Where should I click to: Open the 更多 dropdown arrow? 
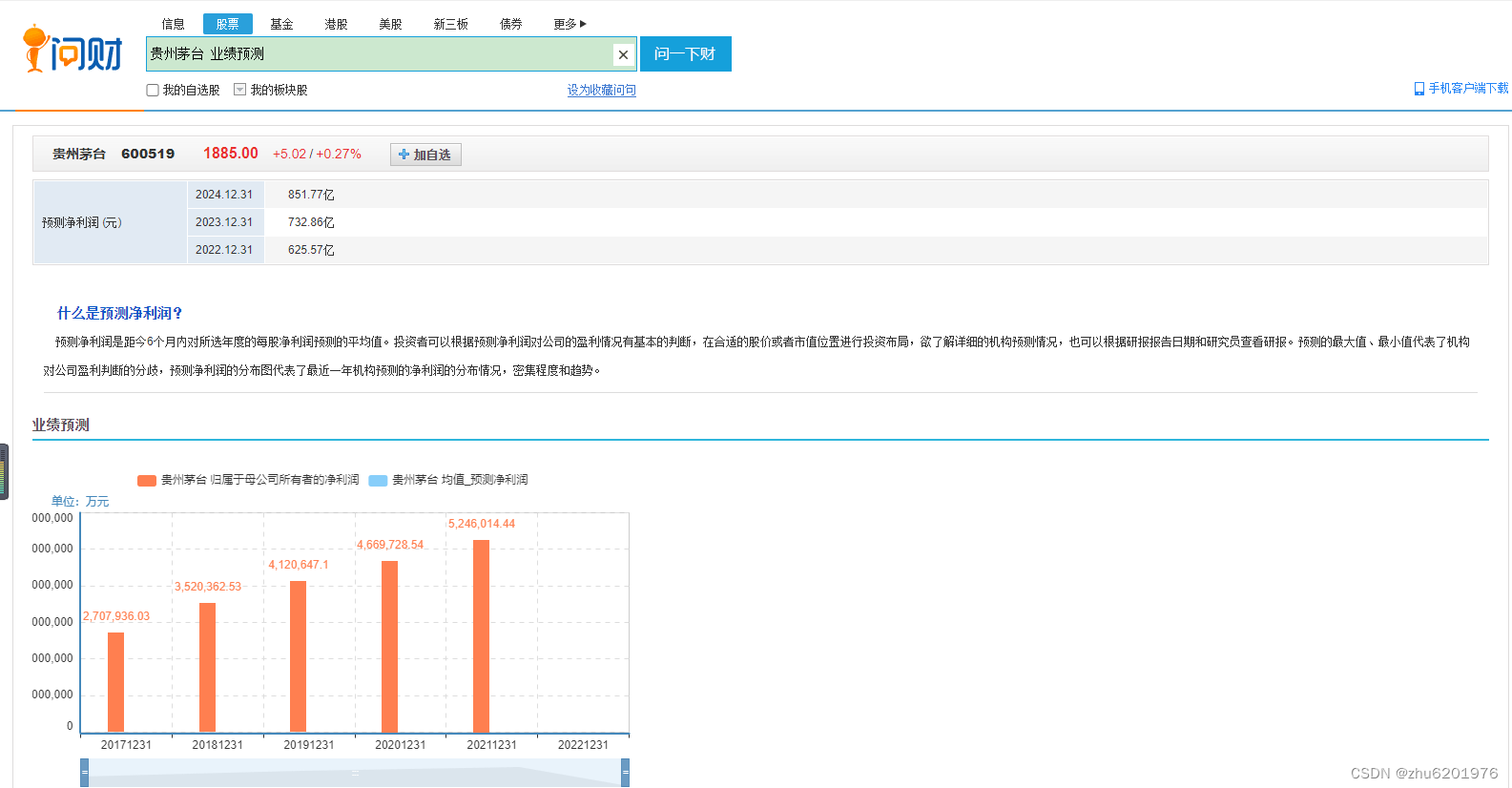583,24
